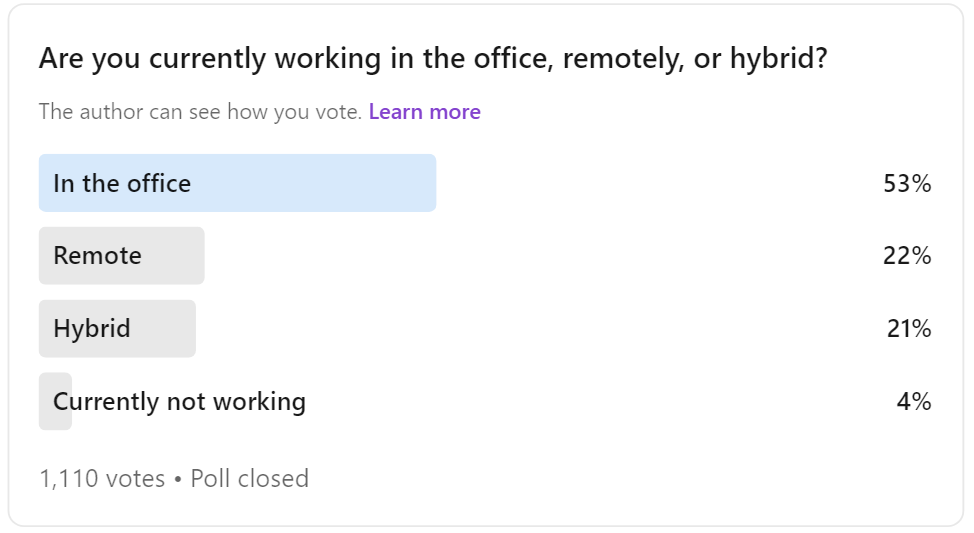
Task: Open the Learn more link
Action: coord(424,112)
